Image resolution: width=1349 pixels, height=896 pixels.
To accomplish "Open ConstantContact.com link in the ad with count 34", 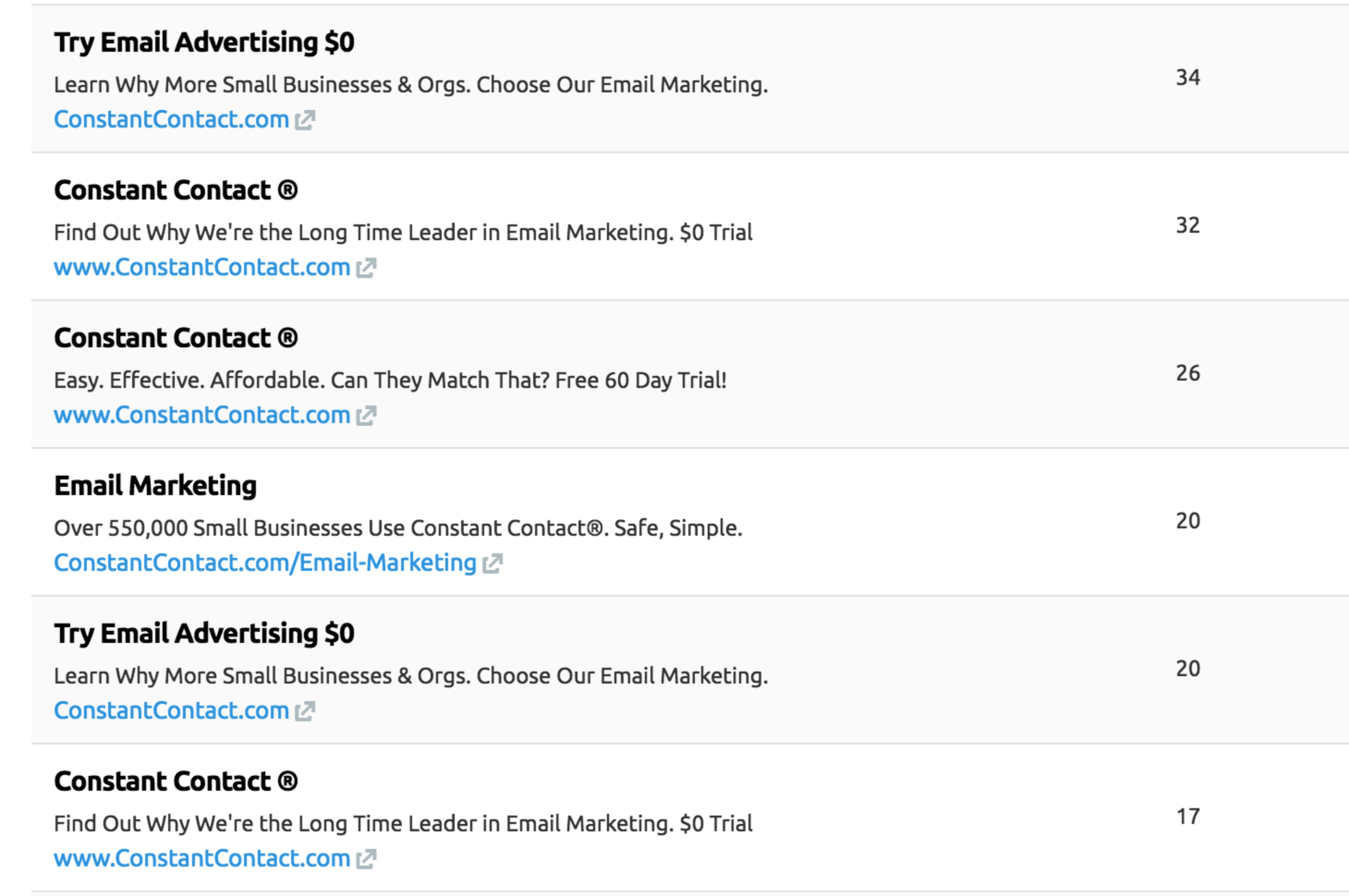I will 171,120.
